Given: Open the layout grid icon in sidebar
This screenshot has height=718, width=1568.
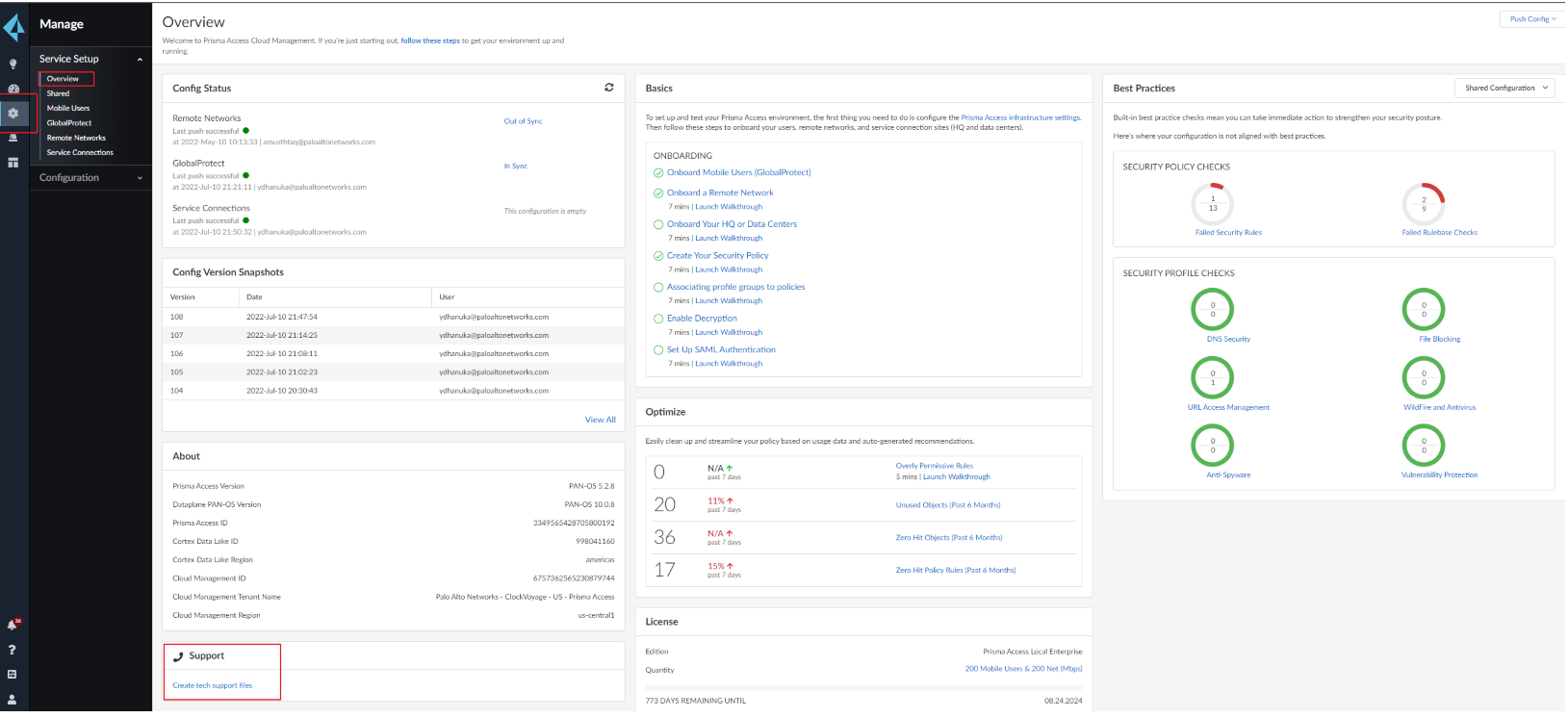Looking at the screenshot, I should [13, 163].
